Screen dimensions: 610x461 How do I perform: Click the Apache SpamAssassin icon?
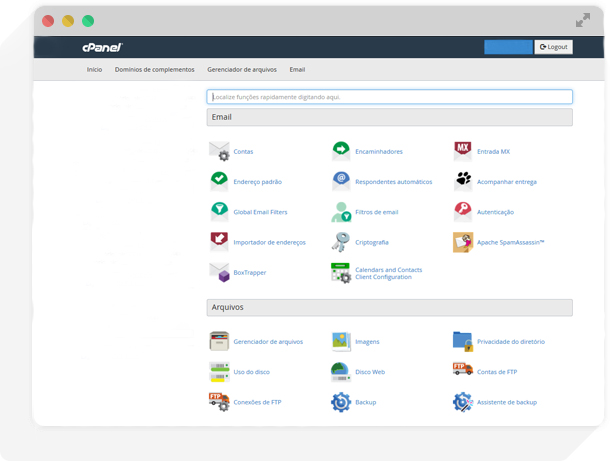[463, 242]
